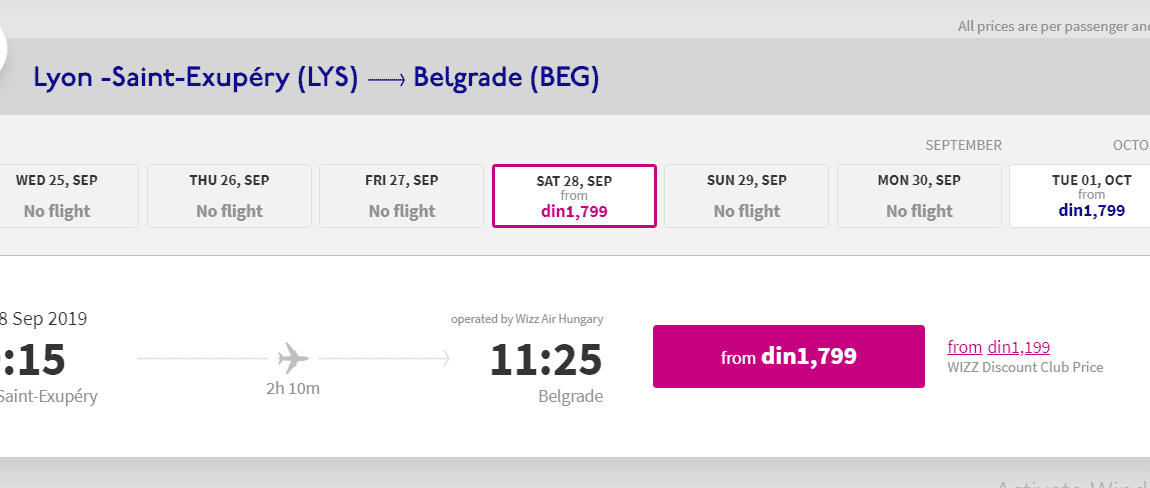Click the airplane icon in flight timeline
Viewport: 1150px width, 488px height.
293,359
